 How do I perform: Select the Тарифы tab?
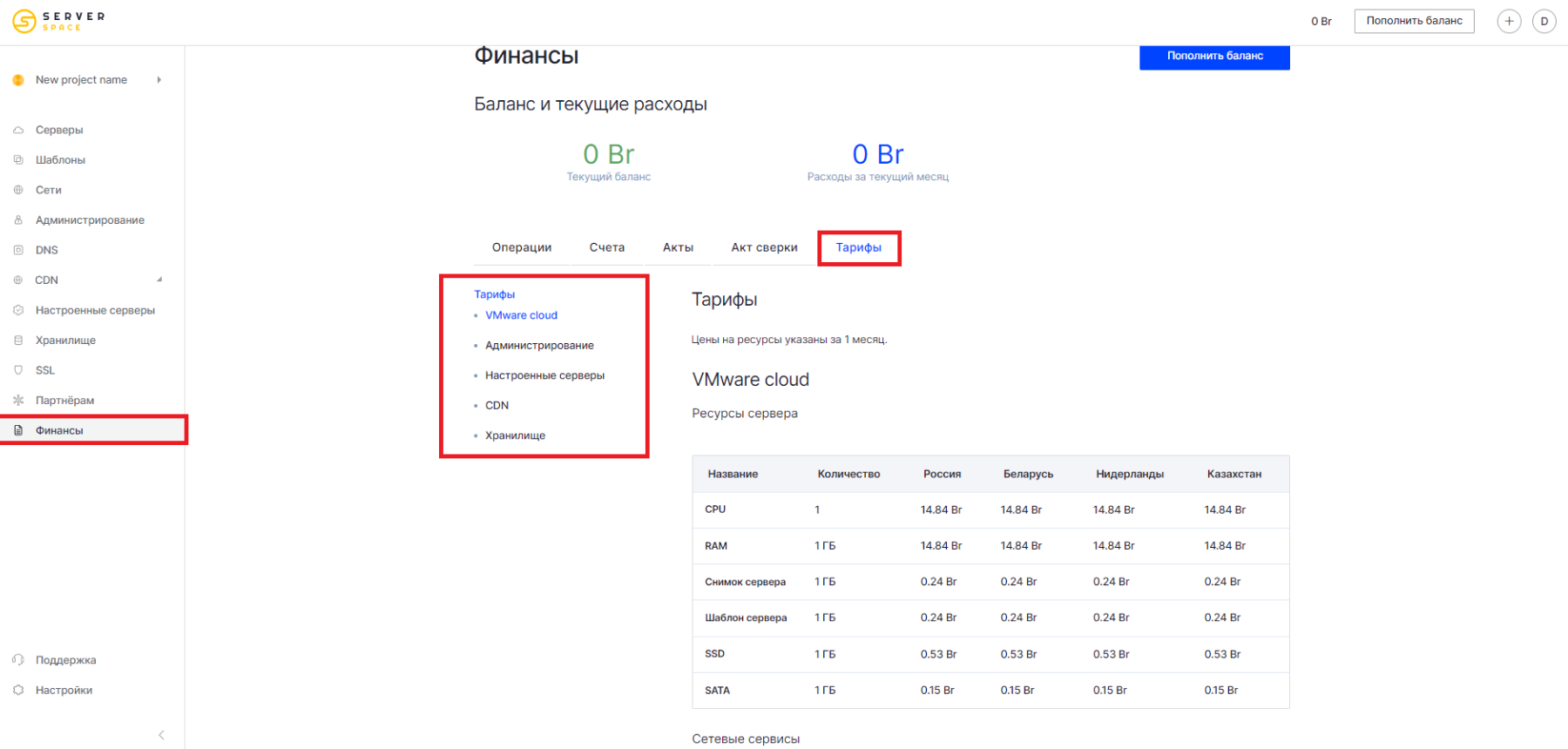point(859,247)
